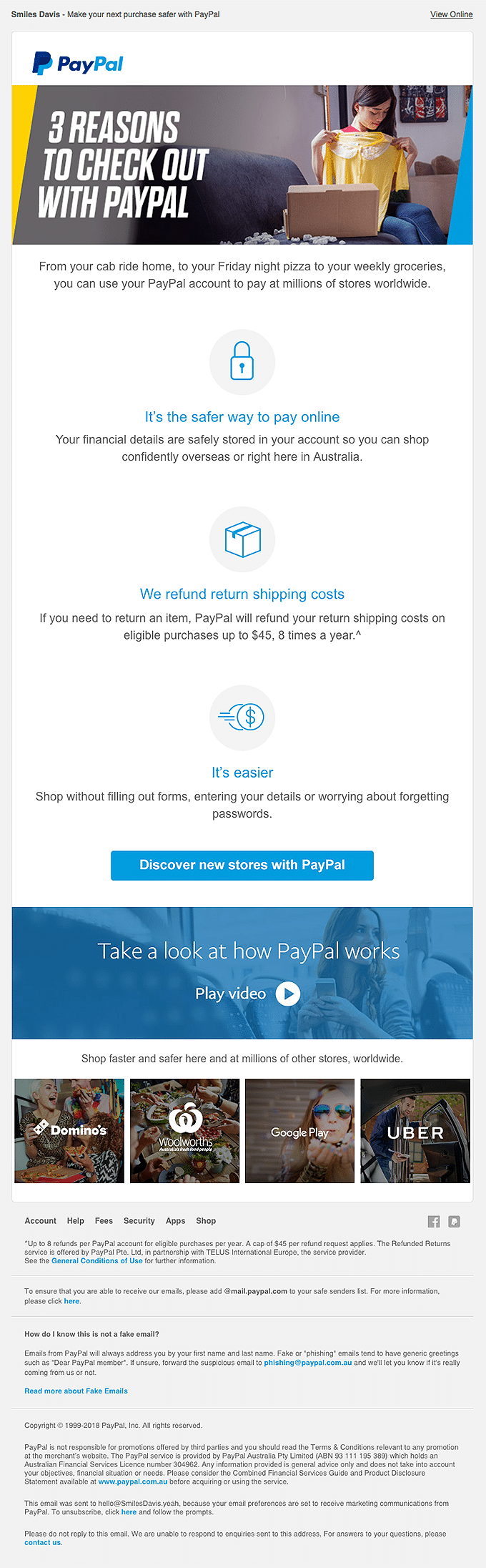Open the Facebook icon in the footer
Image resolution: width=486 pixels, height=1568 pixels.
(x=434, y=1221)
